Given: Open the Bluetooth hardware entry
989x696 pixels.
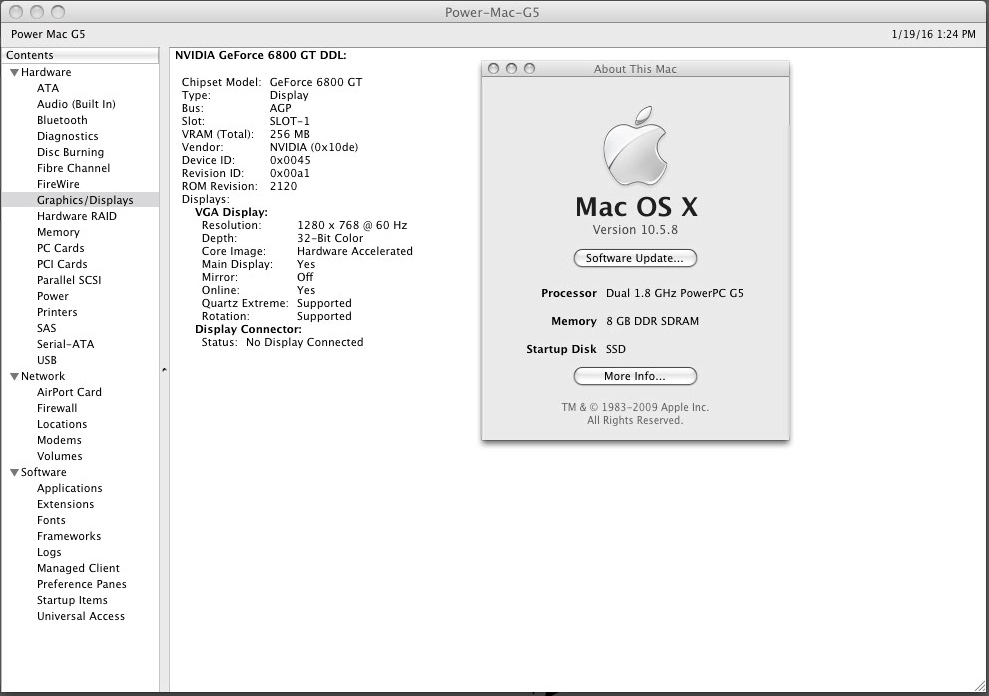Looking at the screenshot, I should click(x=62, y=120).
